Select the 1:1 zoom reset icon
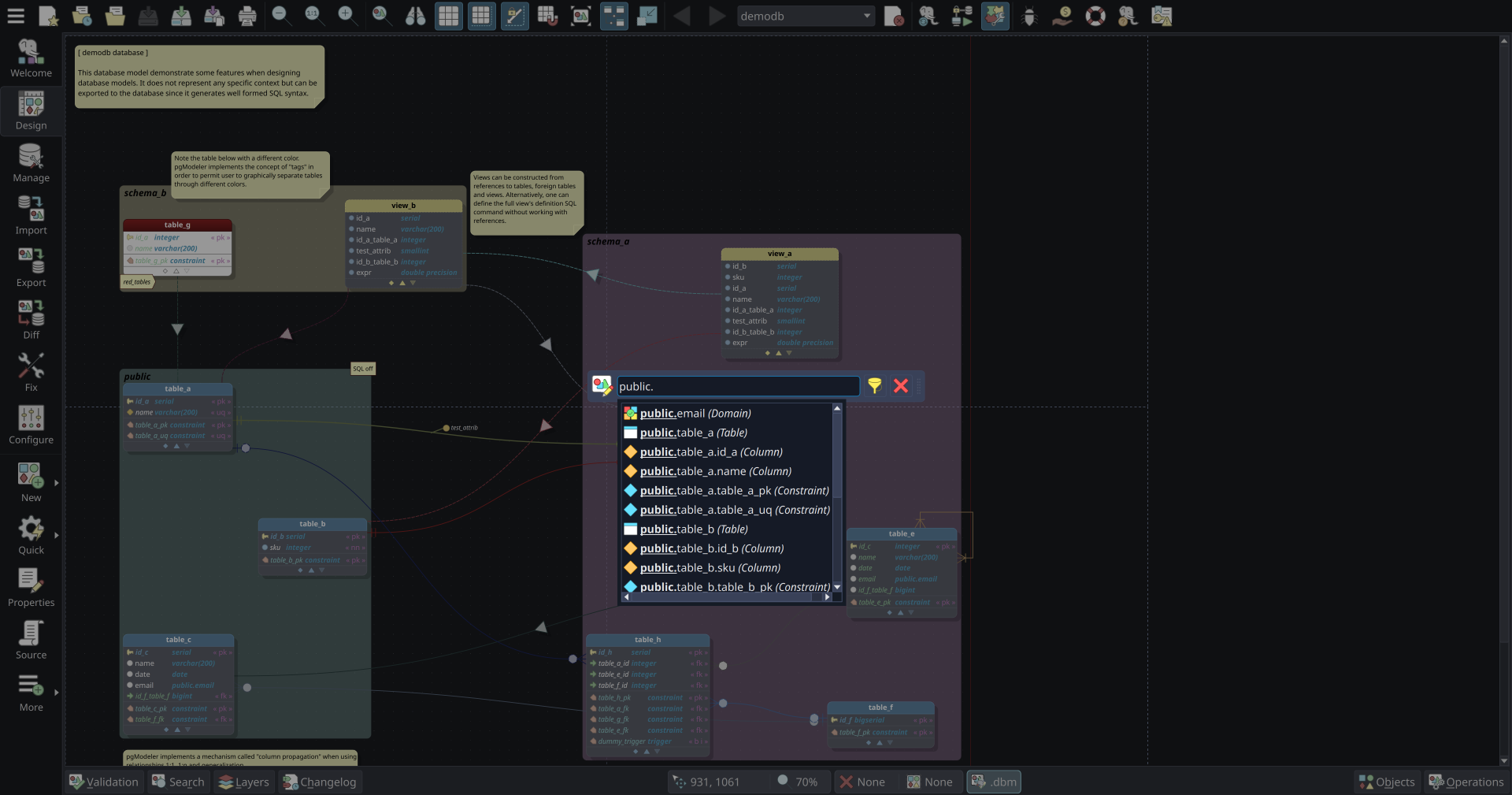 [x=315, y=16]
